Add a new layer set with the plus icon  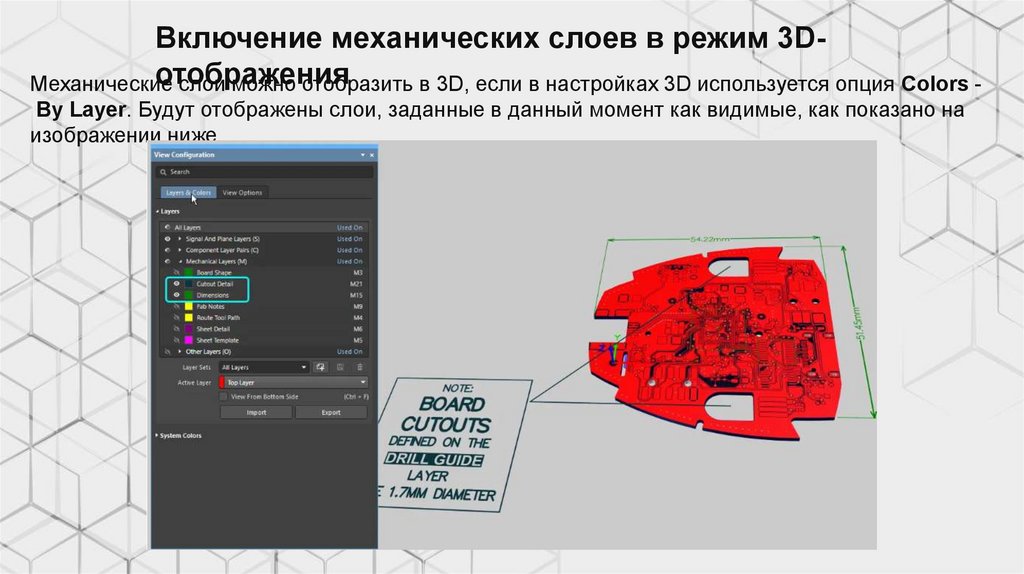coord(321,368)
